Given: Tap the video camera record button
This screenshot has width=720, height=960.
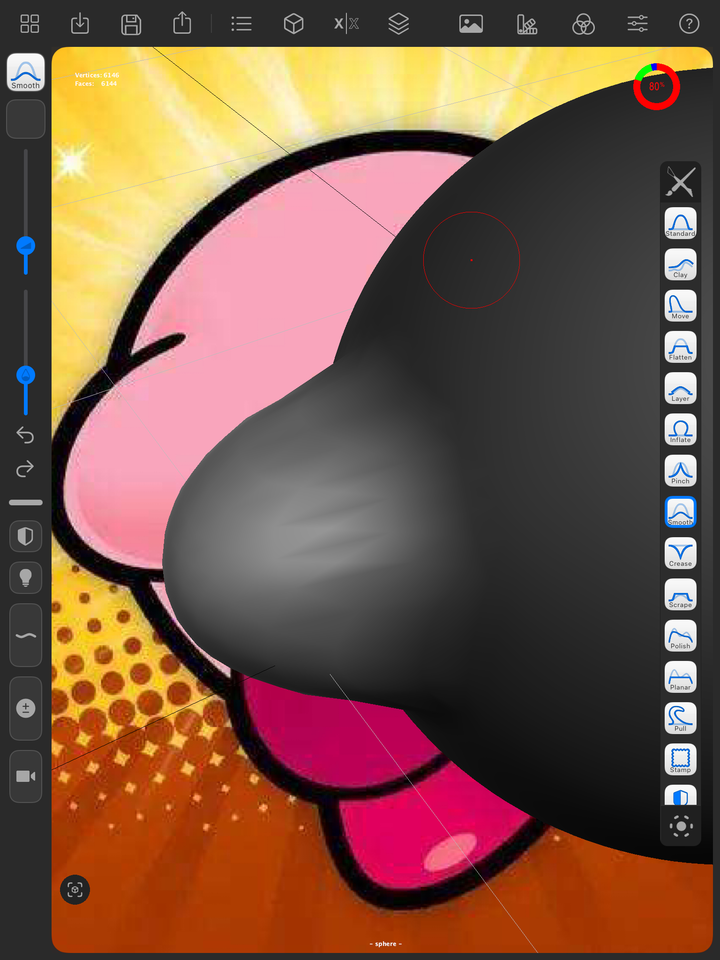Looking at the screenshot, I should click(26, 776).
